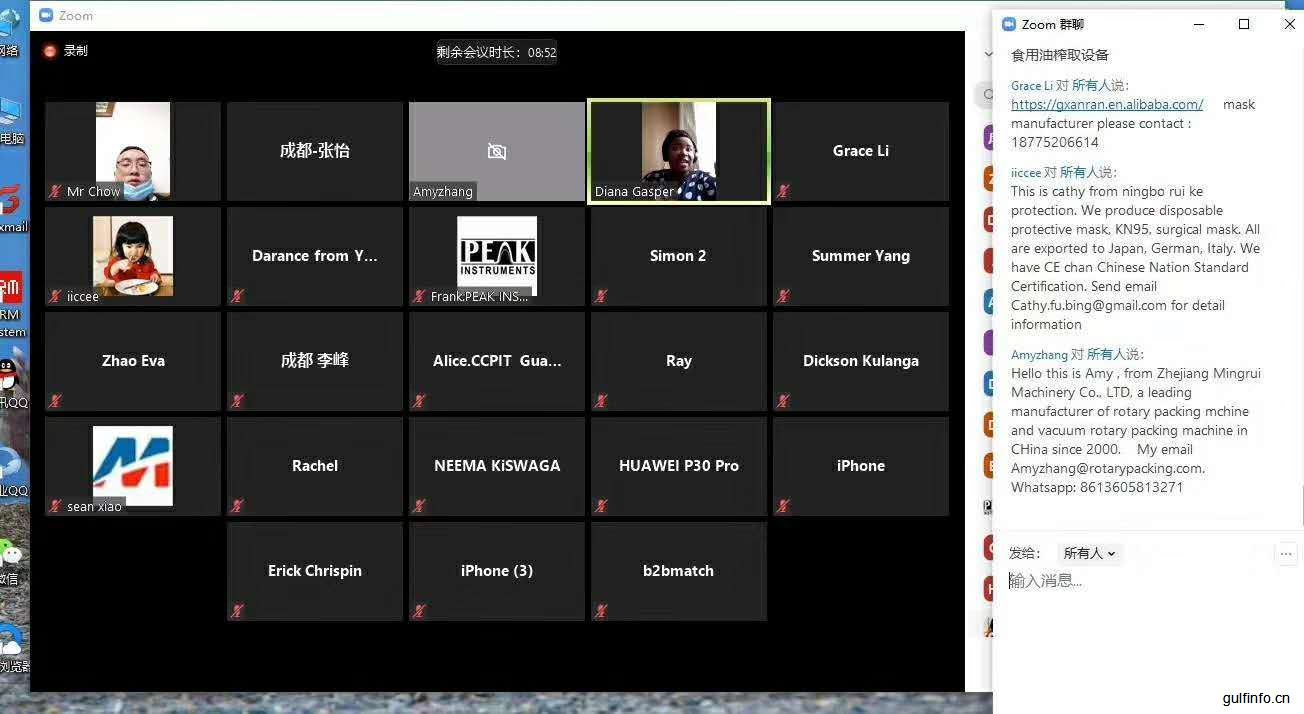Image resolution: width=1304 pixels, height=714 pixels.
Task: Click the muted mic icon on b2bmatch's tile
Action: 601,611
